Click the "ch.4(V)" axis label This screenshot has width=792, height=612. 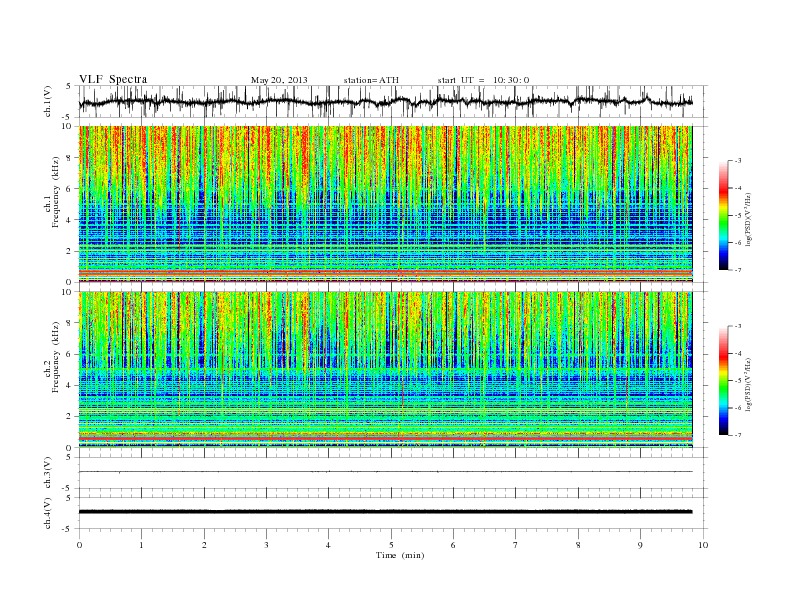tap(48, 514)
